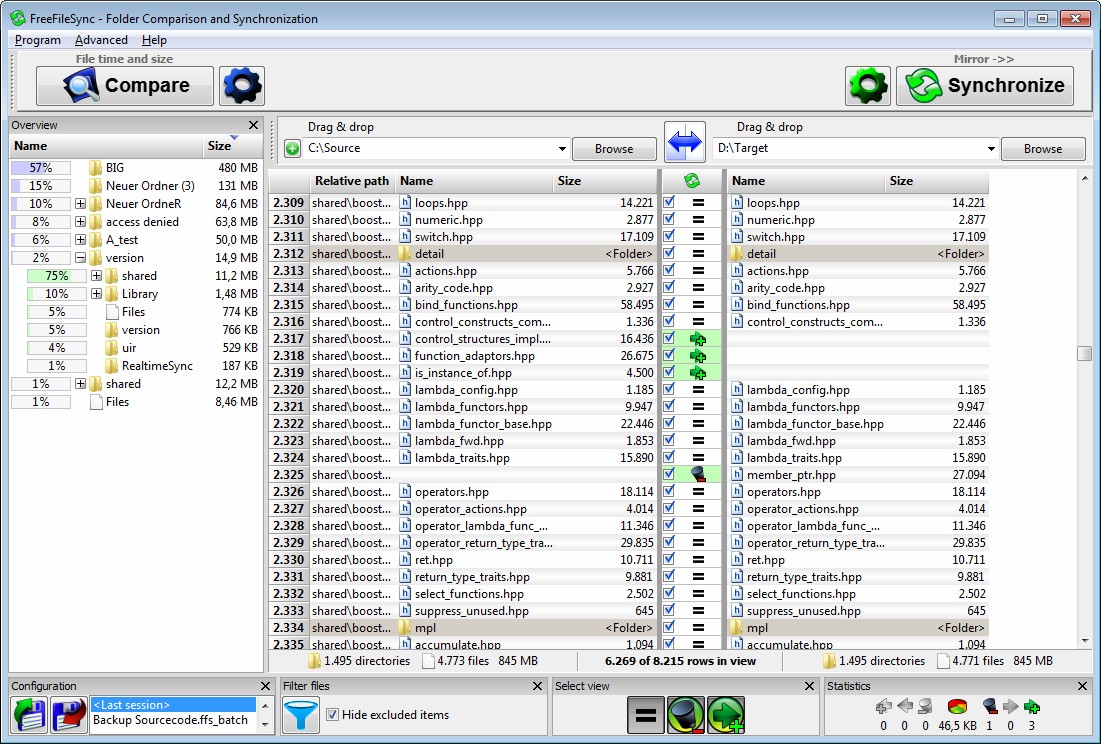Click Browse for the D:\Target folder

coord(1042,149)
